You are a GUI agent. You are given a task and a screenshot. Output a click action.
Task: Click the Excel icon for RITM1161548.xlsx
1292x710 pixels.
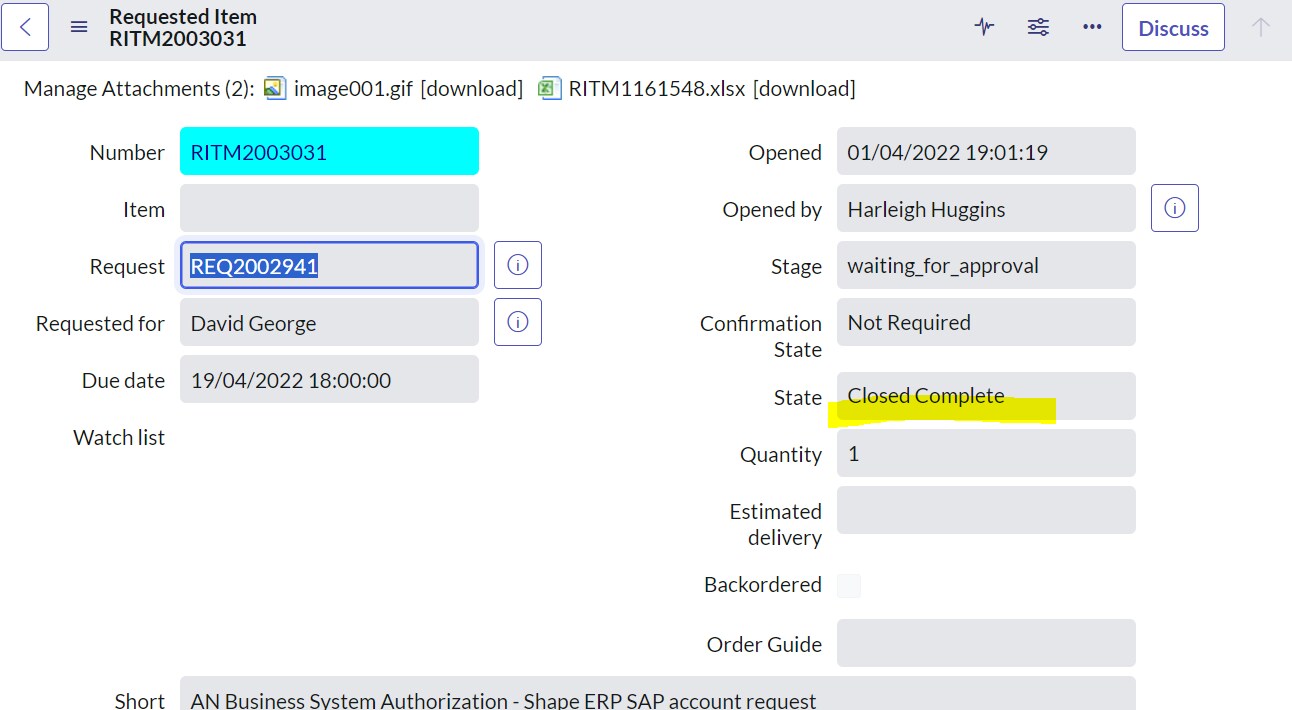click(548, 88)
